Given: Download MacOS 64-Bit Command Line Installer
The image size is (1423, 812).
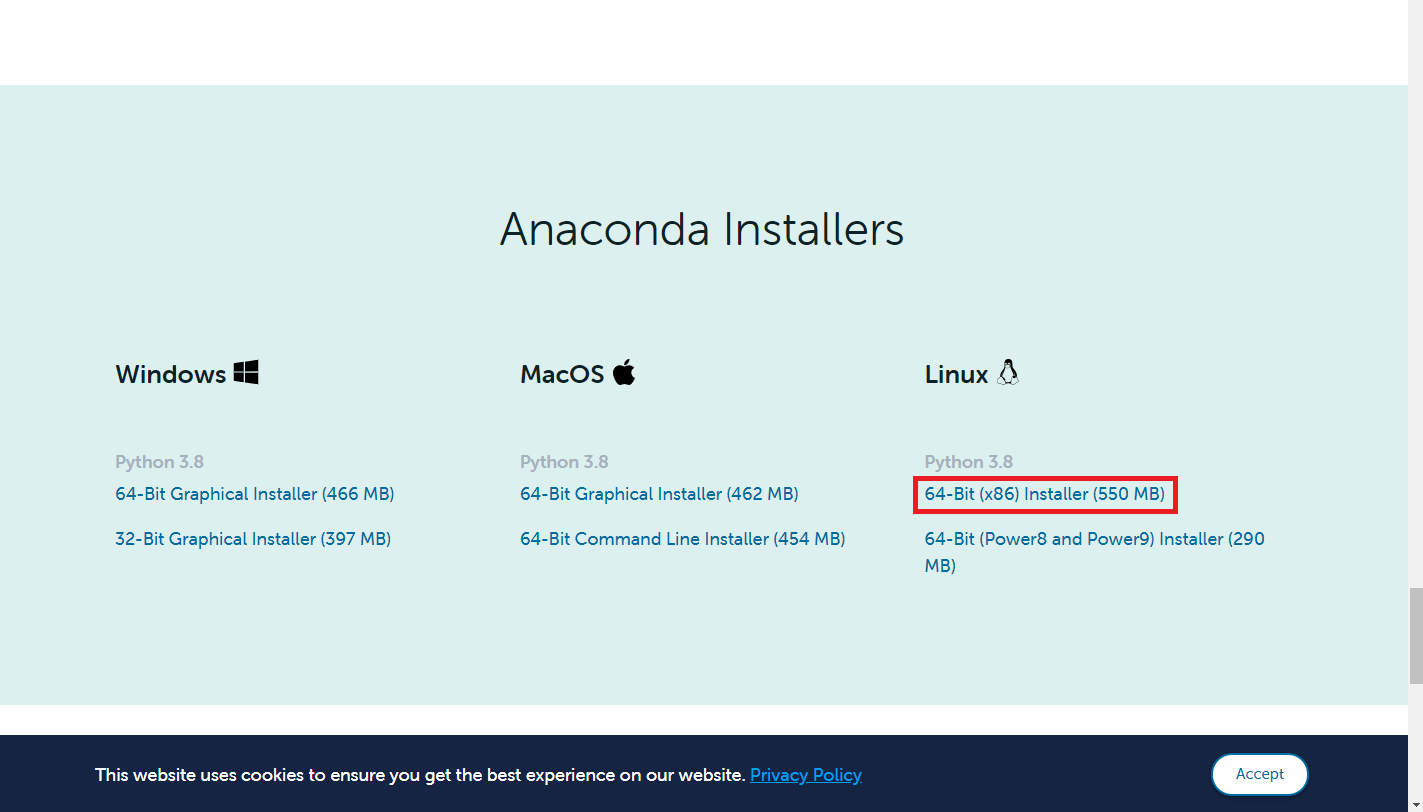Looking at the screenshot, I should (683, 539).
